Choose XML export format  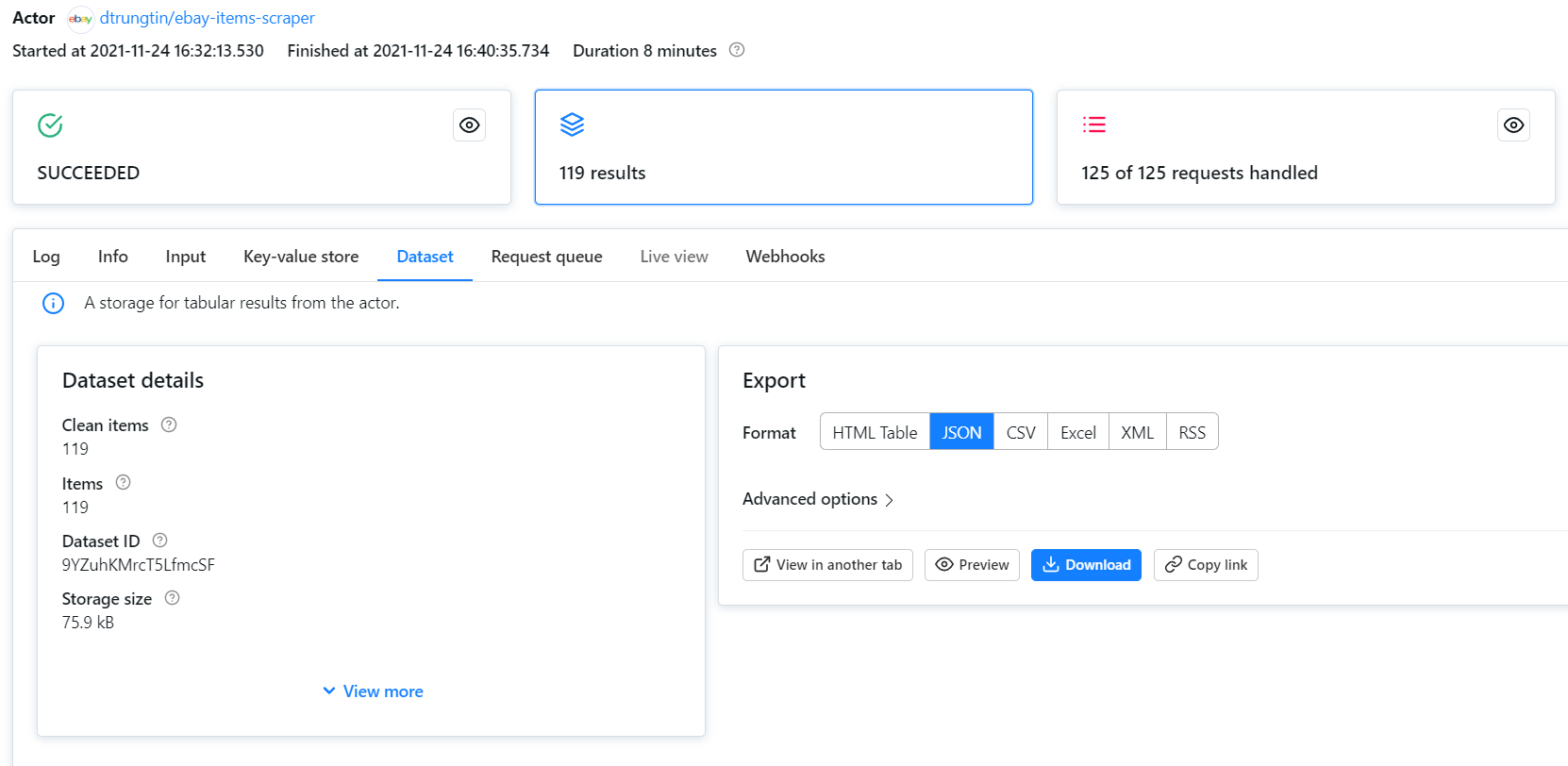point(1138,432)
